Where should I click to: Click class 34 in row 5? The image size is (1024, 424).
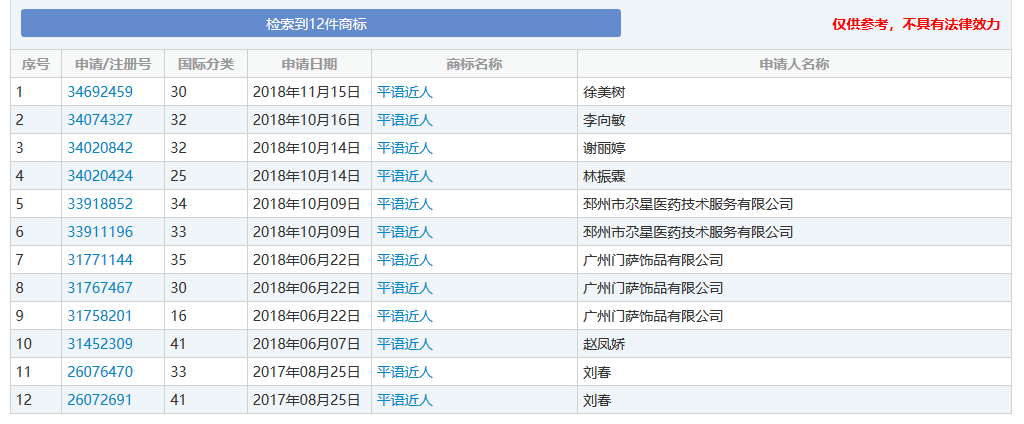tap(179, 204)
